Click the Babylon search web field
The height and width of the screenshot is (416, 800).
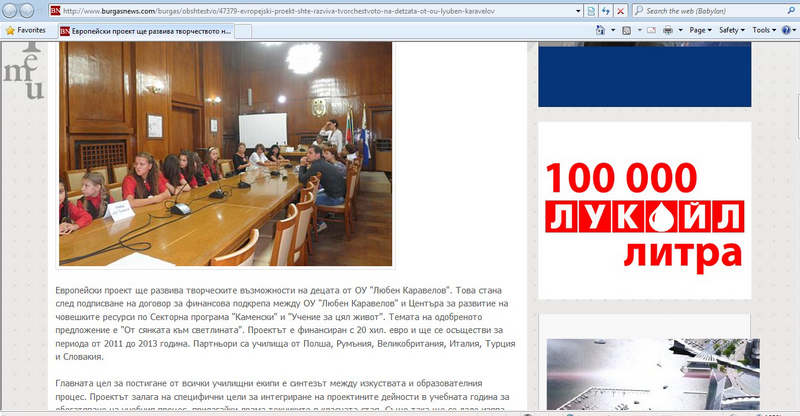(712, 11)
